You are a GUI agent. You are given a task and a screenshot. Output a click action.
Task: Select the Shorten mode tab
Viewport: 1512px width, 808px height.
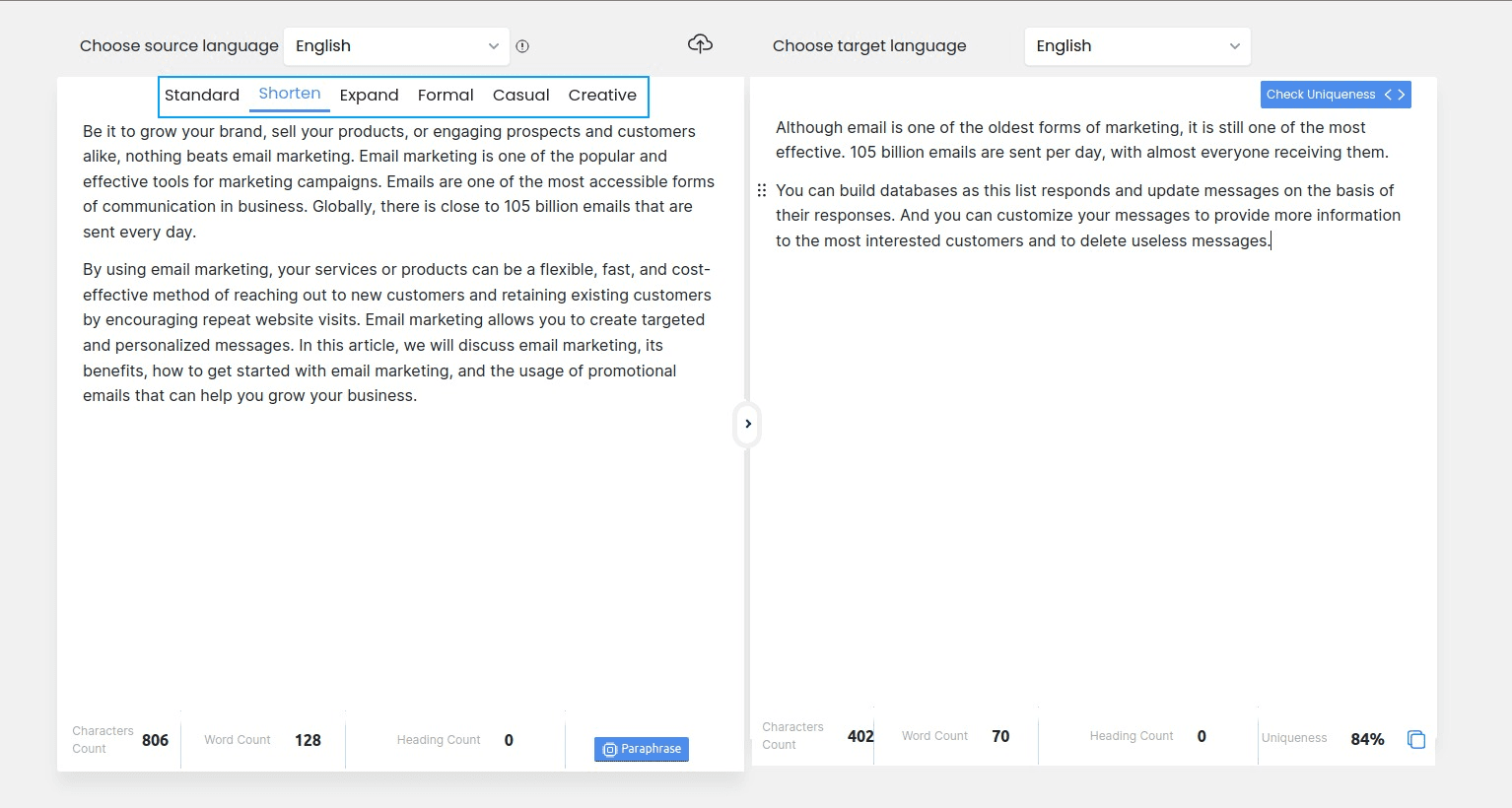289,94
